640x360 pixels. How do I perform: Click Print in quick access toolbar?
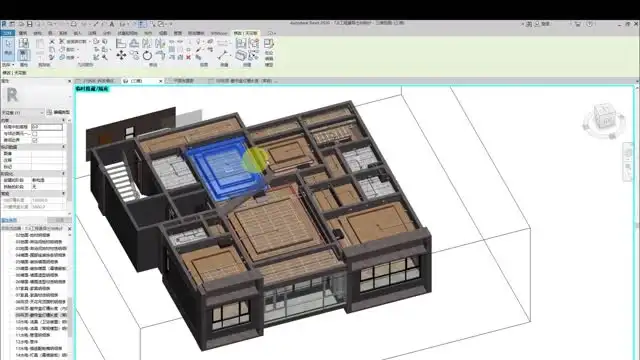(73, 24)
